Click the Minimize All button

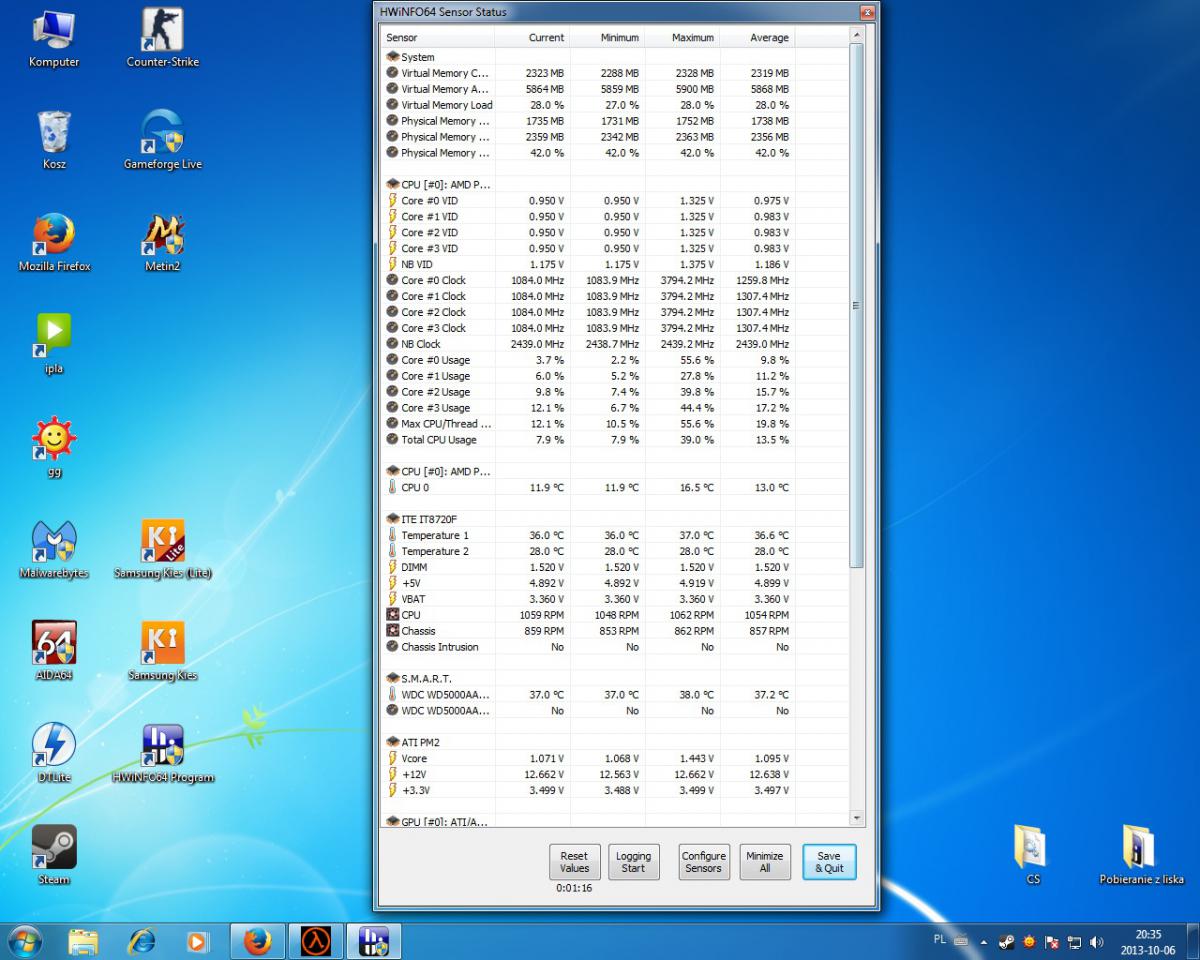765,862
